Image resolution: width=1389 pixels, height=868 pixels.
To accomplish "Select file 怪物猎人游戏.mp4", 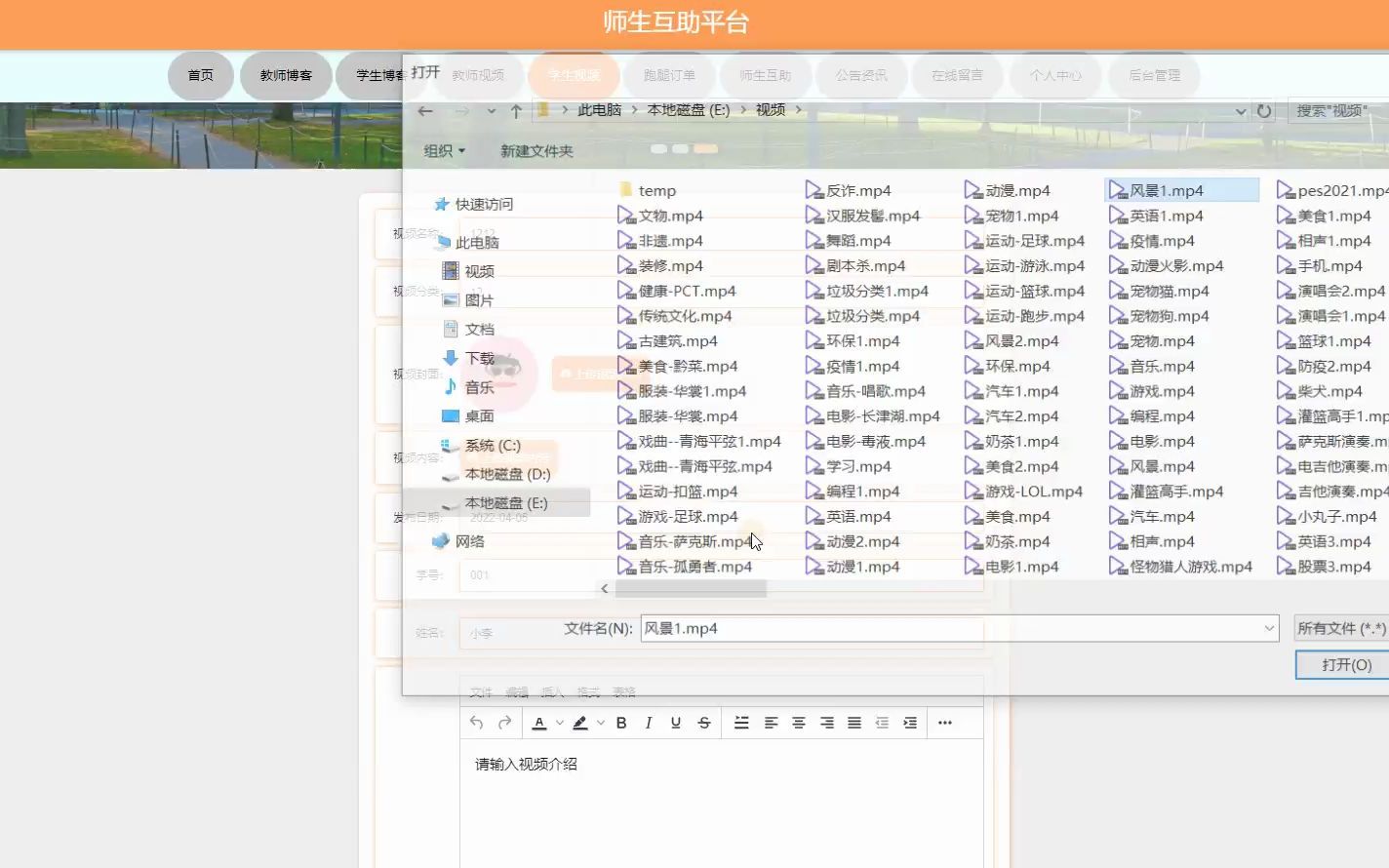I will pyautogui.click(x=1180, y=567).
